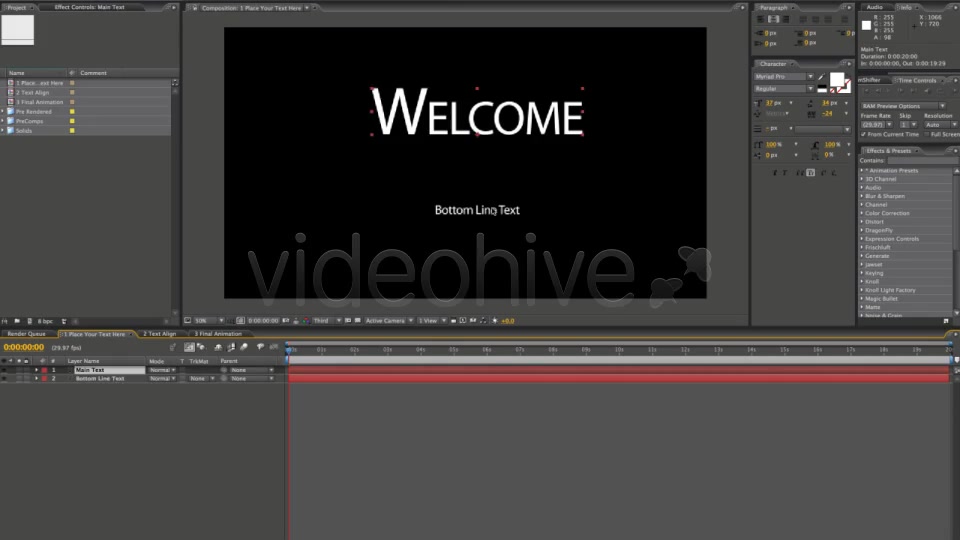The height and width of the screenshot is (540, 960).
Task: Expand the Pre Rendered folder
Action: (x=3, y=111)
